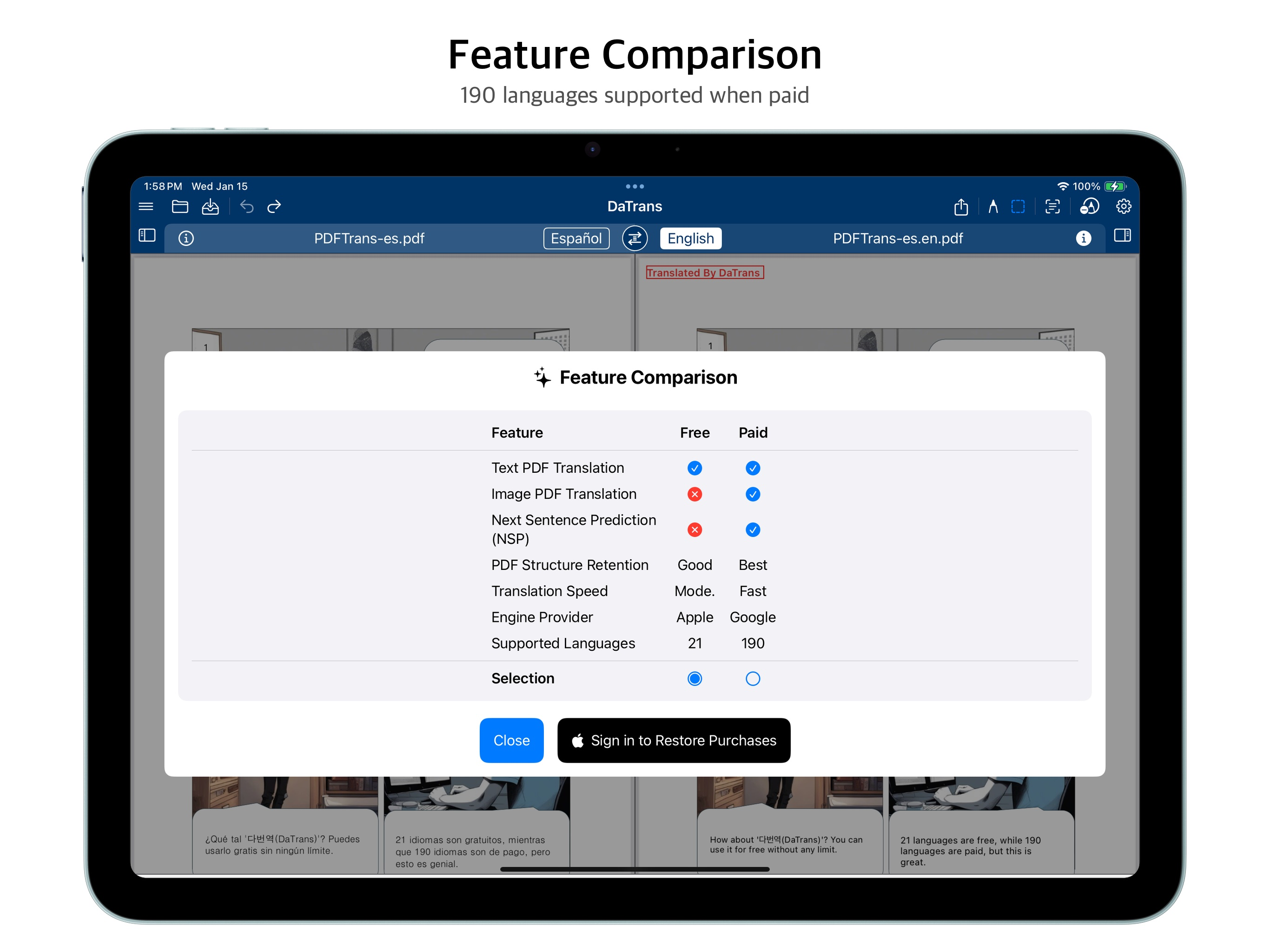The image size is (1270, 952).
Task: Click the Apple engine provider value
Action: click(x=694, y=617)
